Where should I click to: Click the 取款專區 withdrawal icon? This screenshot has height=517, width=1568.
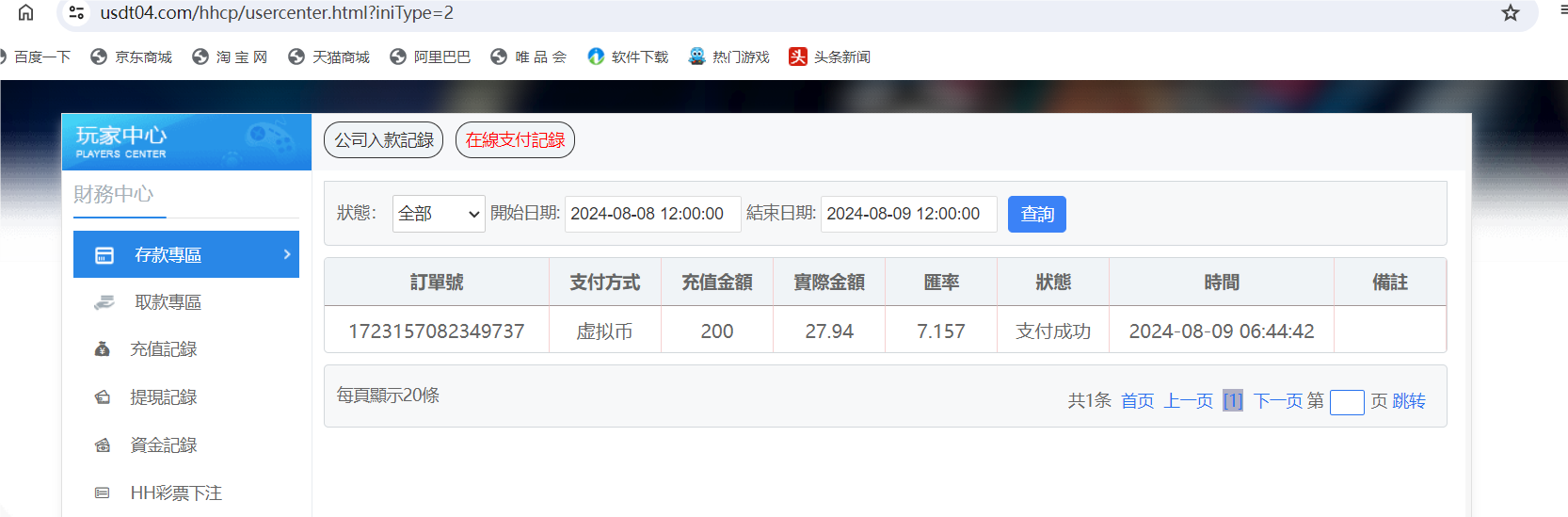coord(104,302)
